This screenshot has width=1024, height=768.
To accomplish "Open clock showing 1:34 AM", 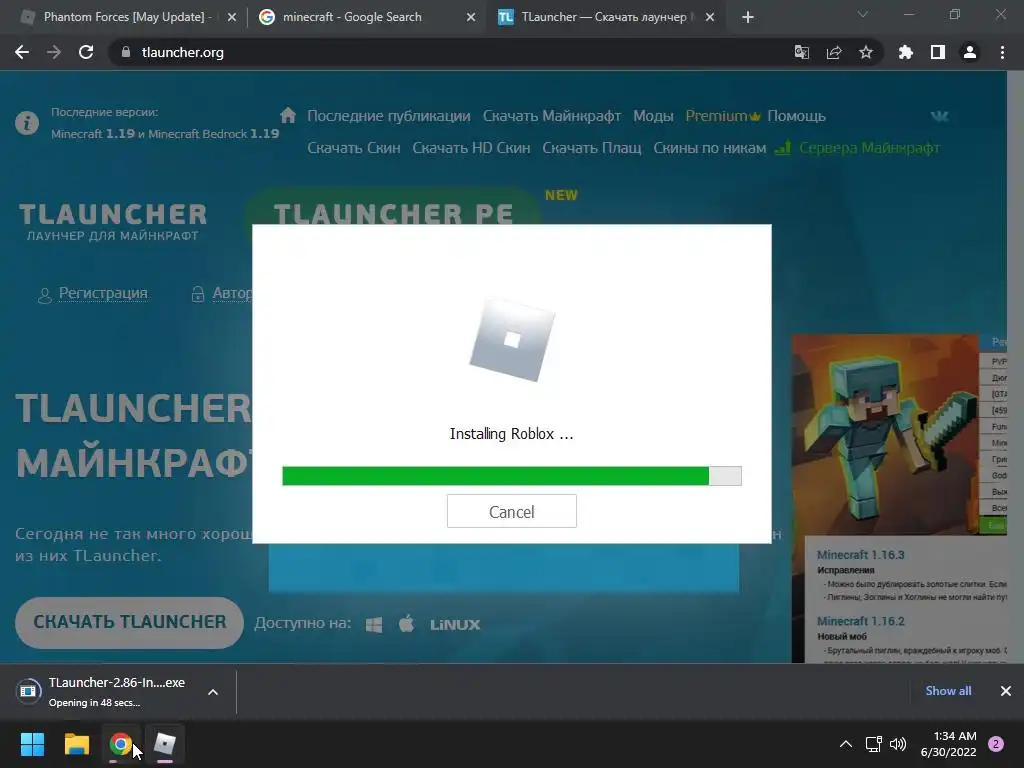I will [948, 743].
